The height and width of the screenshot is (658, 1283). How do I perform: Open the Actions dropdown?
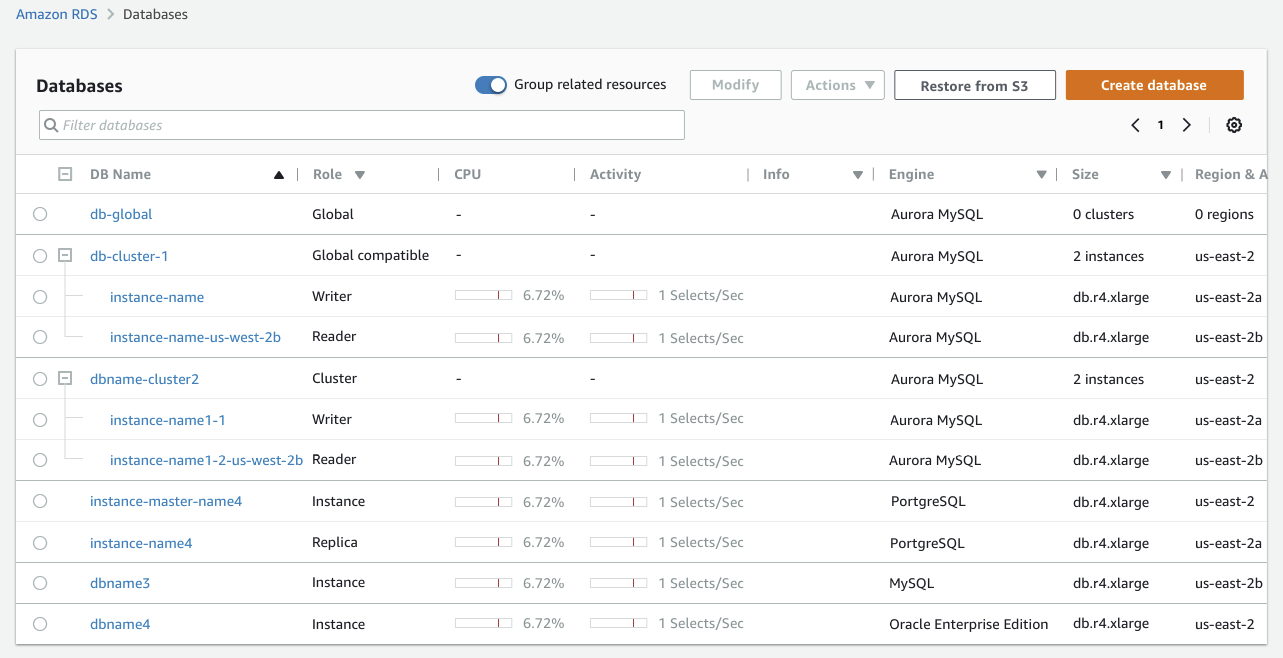837,85
